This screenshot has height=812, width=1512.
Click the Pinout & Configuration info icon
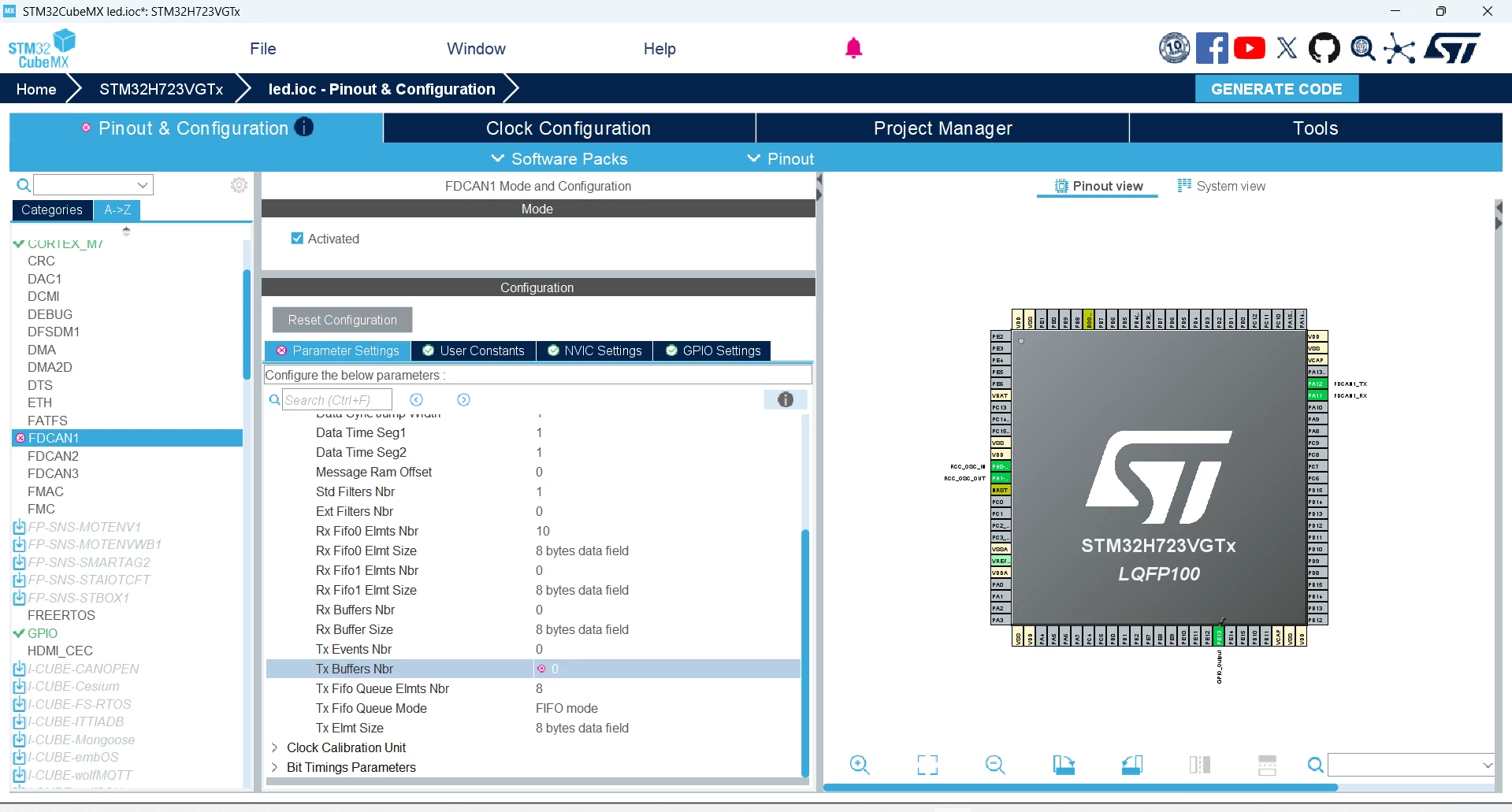tap(304, 127)
